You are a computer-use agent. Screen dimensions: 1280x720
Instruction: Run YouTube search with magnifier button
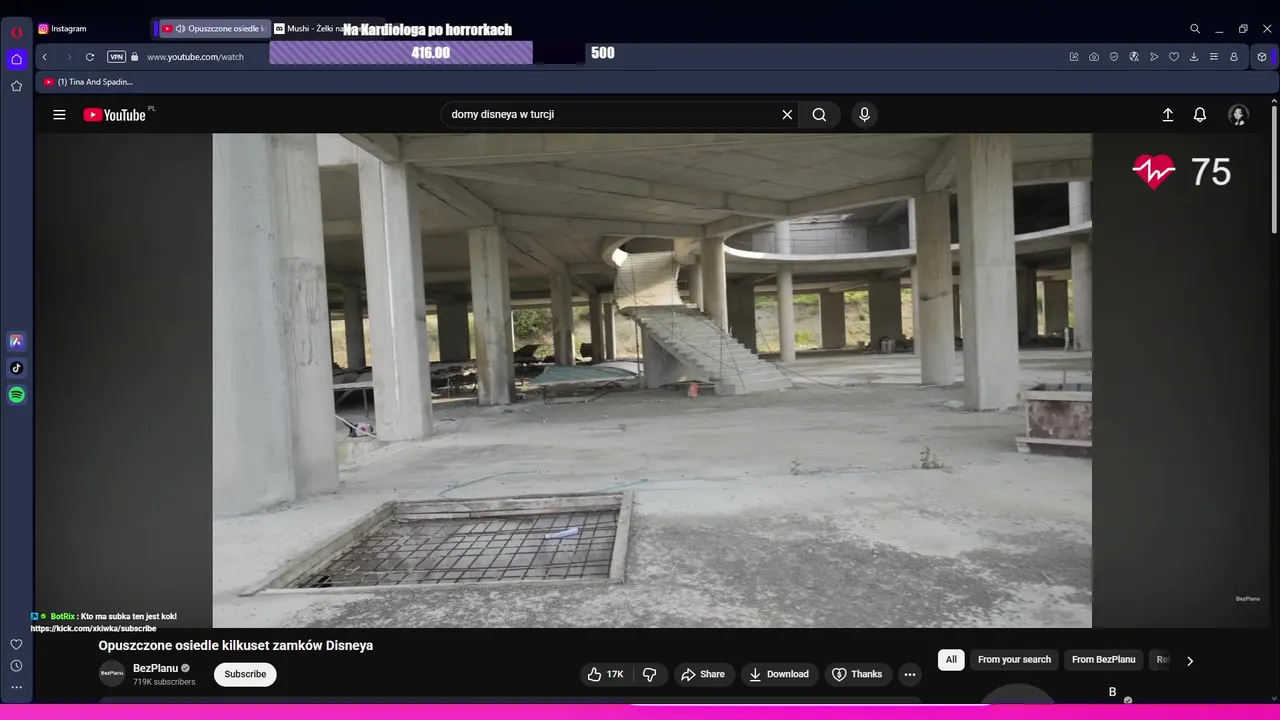point(819,115)
